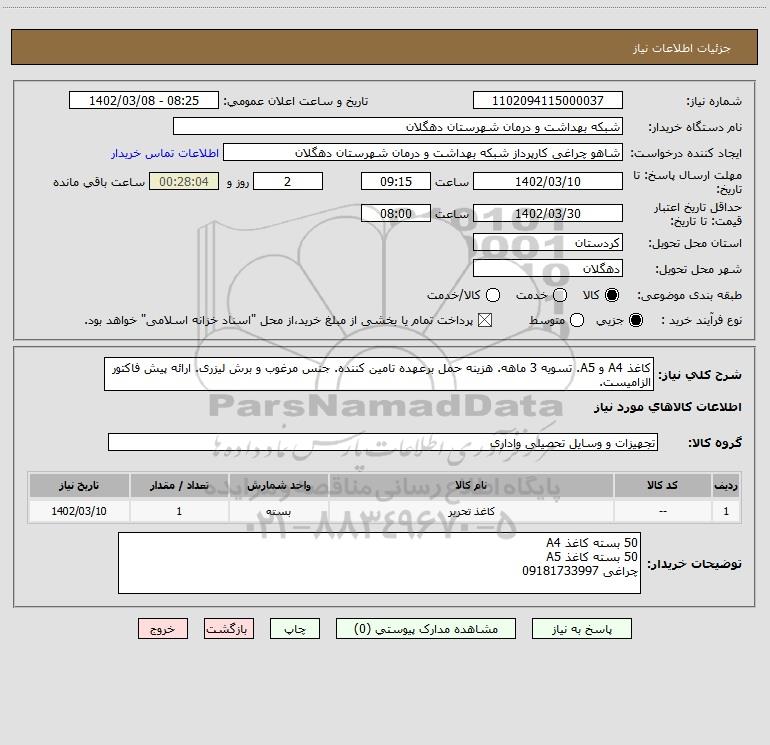
Task: Toggle the اسناد خزانه اسلامی payment checkbox
Action: coord(485,320)
